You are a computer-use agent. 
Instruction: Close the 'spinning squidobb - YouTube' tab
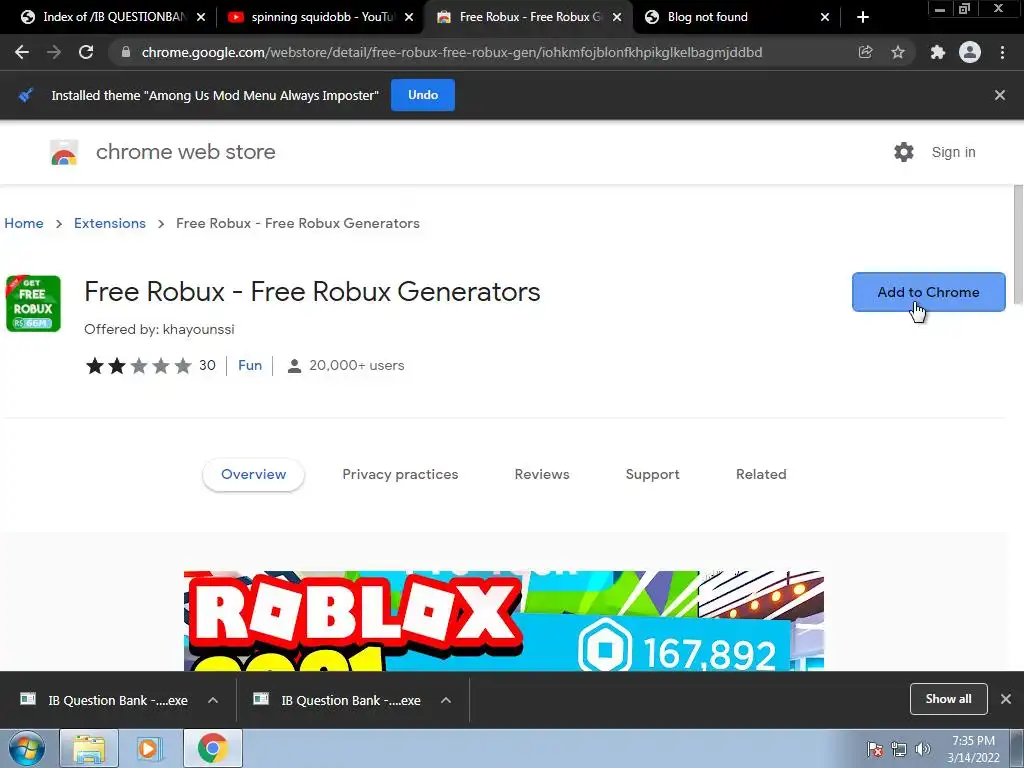click(x=409, y=17)
